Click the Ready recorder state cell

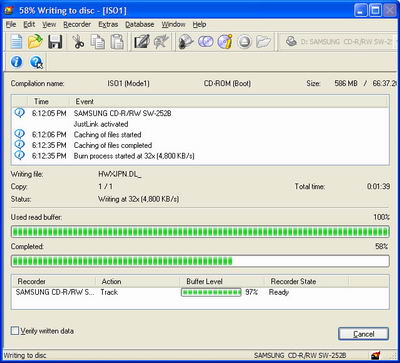point(279,292)
